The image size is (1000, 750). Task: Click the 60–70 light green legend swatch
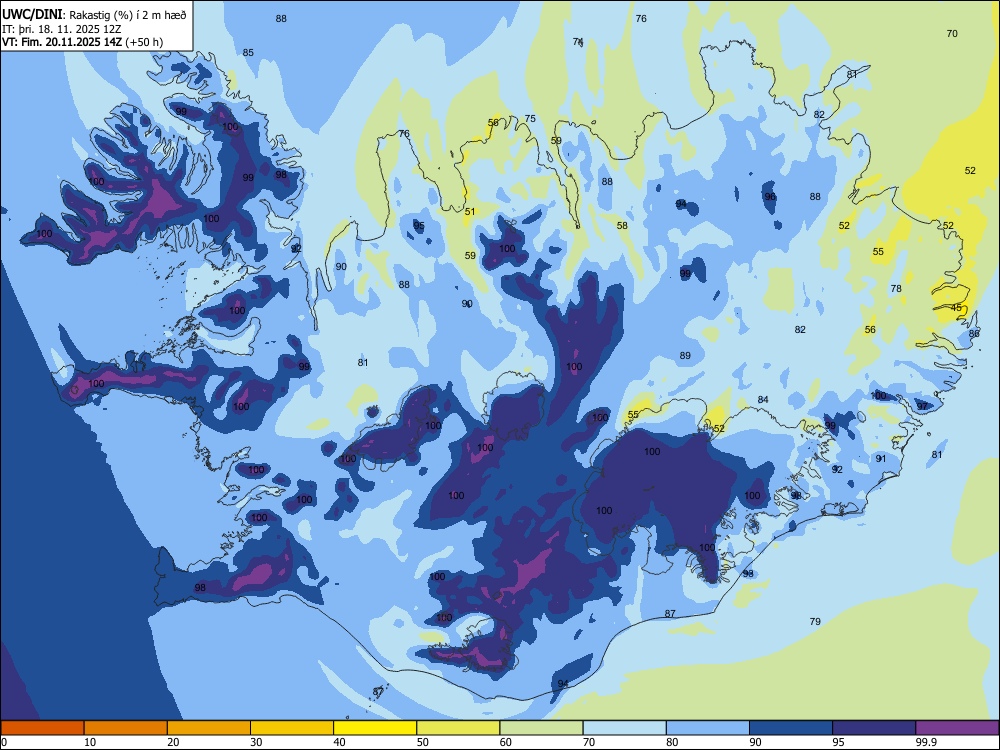541,728
